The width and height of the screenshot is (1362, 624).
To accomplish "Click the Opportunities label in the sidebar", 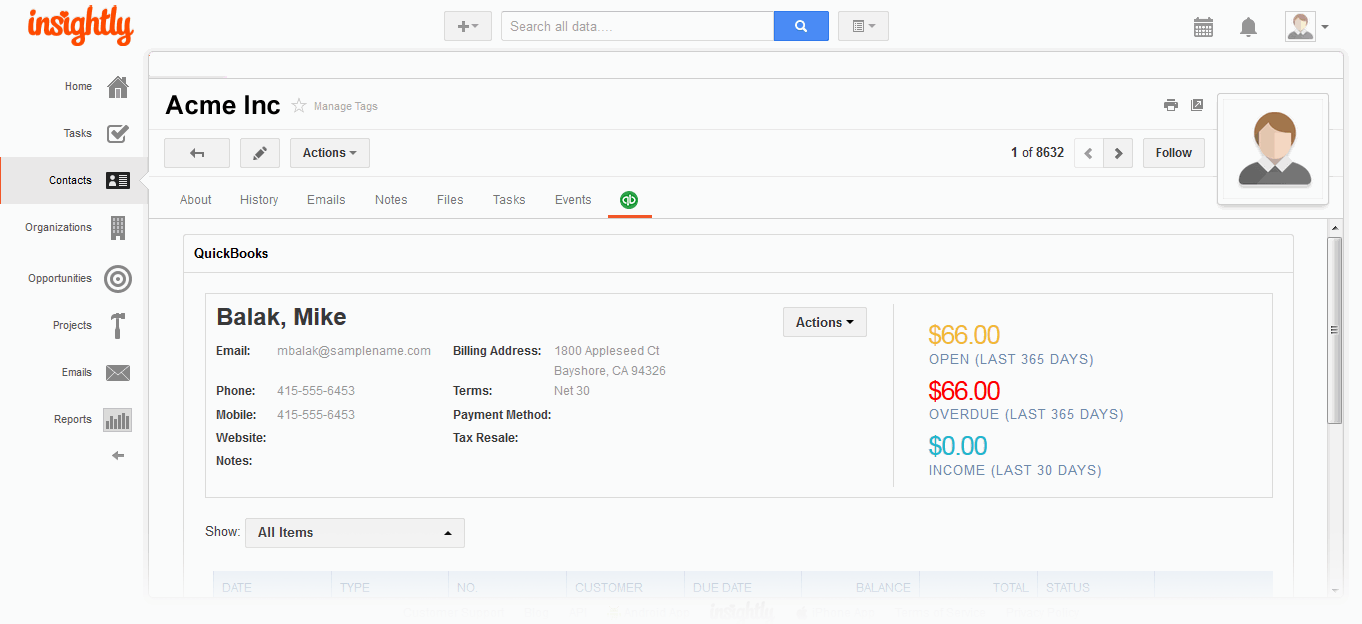I will (60, 279).
